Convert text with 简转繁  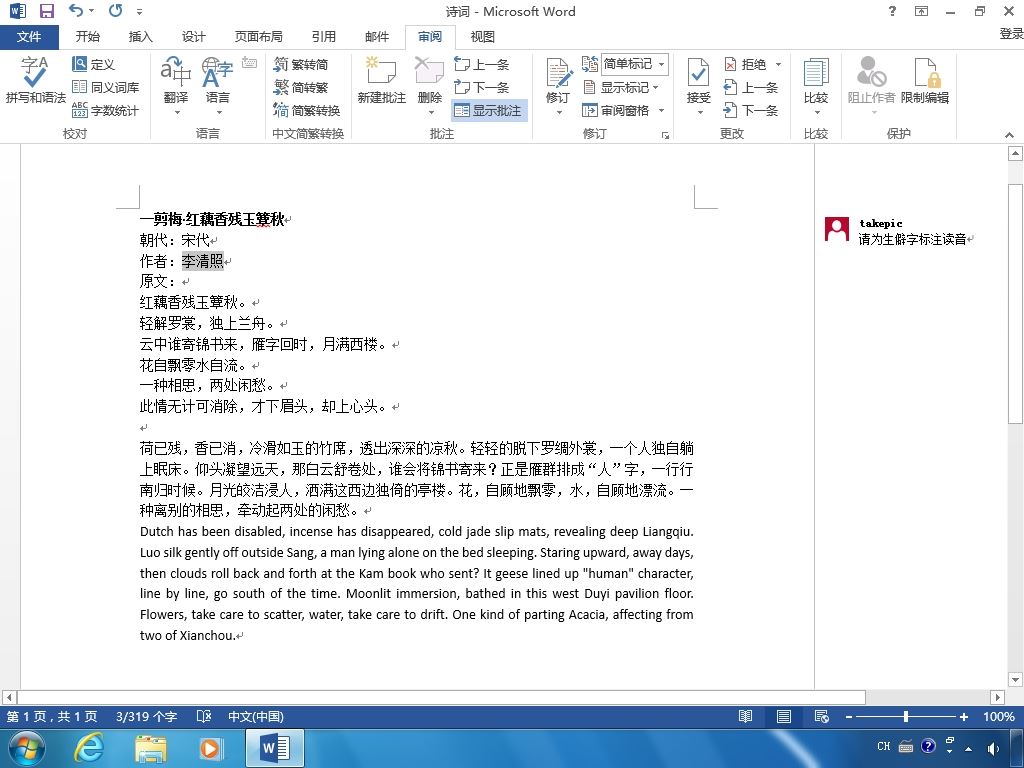(x=301, y=87)
